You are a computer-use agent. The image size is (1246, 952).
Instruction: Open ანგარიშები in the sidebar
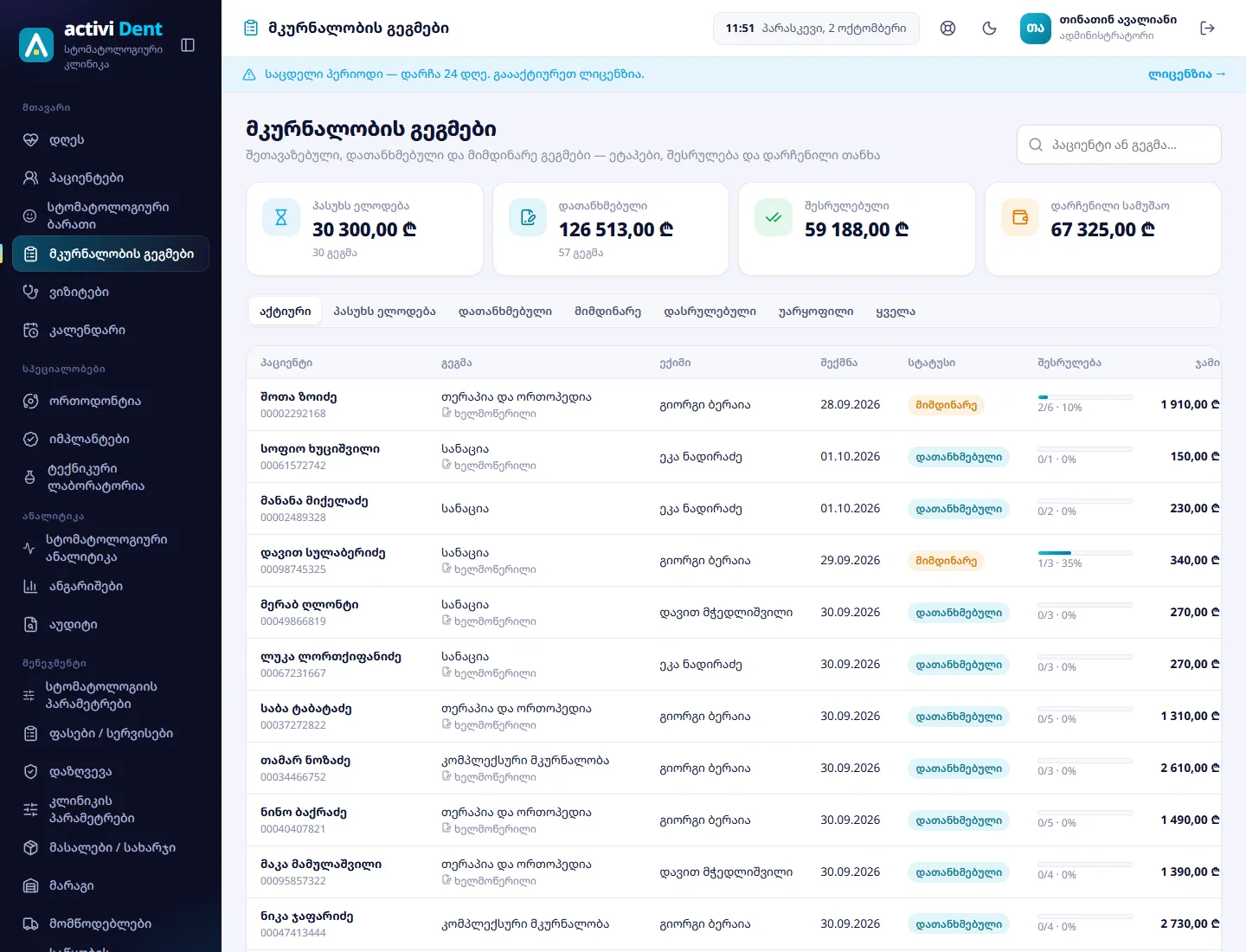pyautogui.click(x=111, y=586)
